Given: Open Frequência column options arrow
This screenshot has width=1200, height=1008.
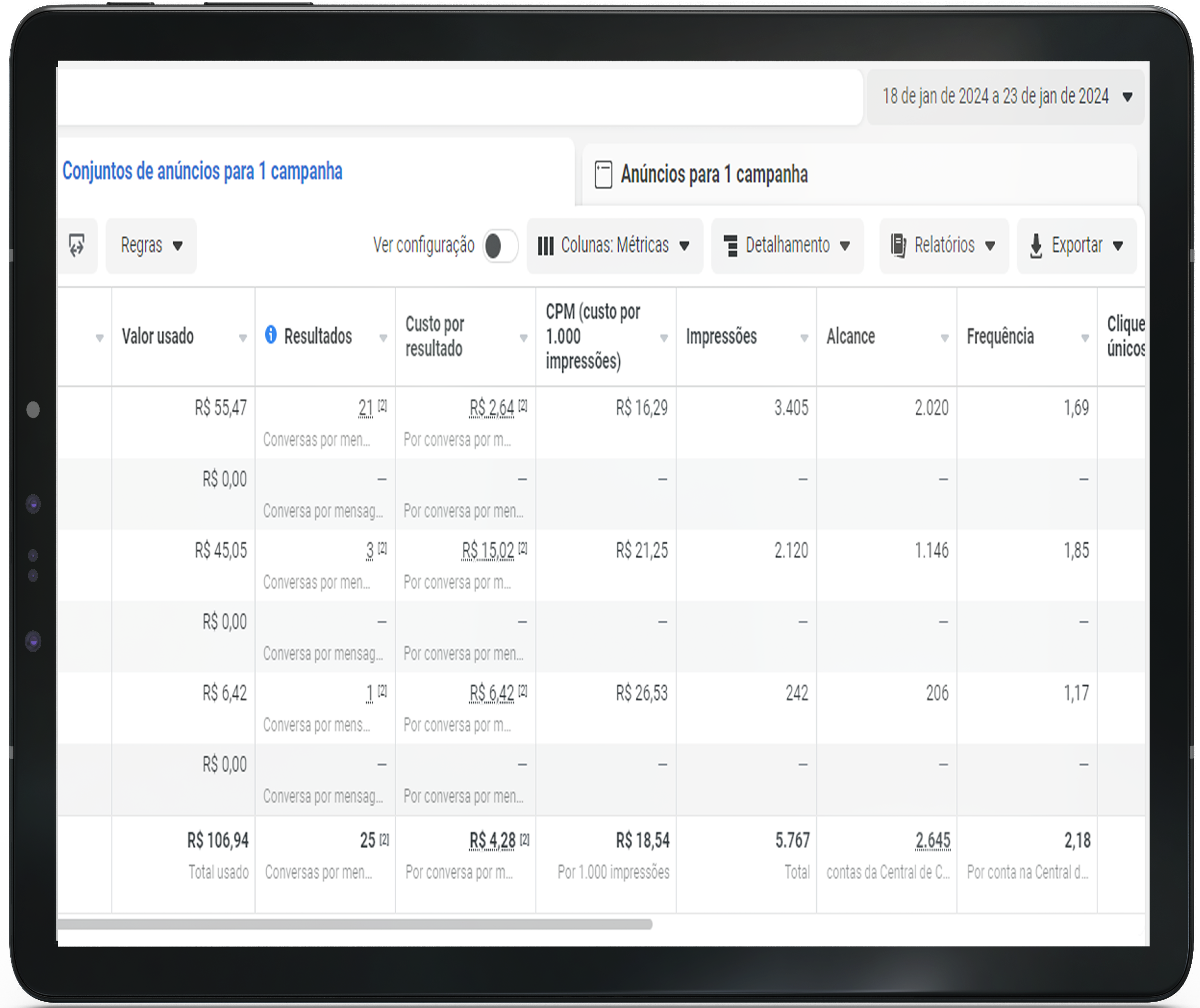Looking at the screenshot, I should (x=1085, y=338).
